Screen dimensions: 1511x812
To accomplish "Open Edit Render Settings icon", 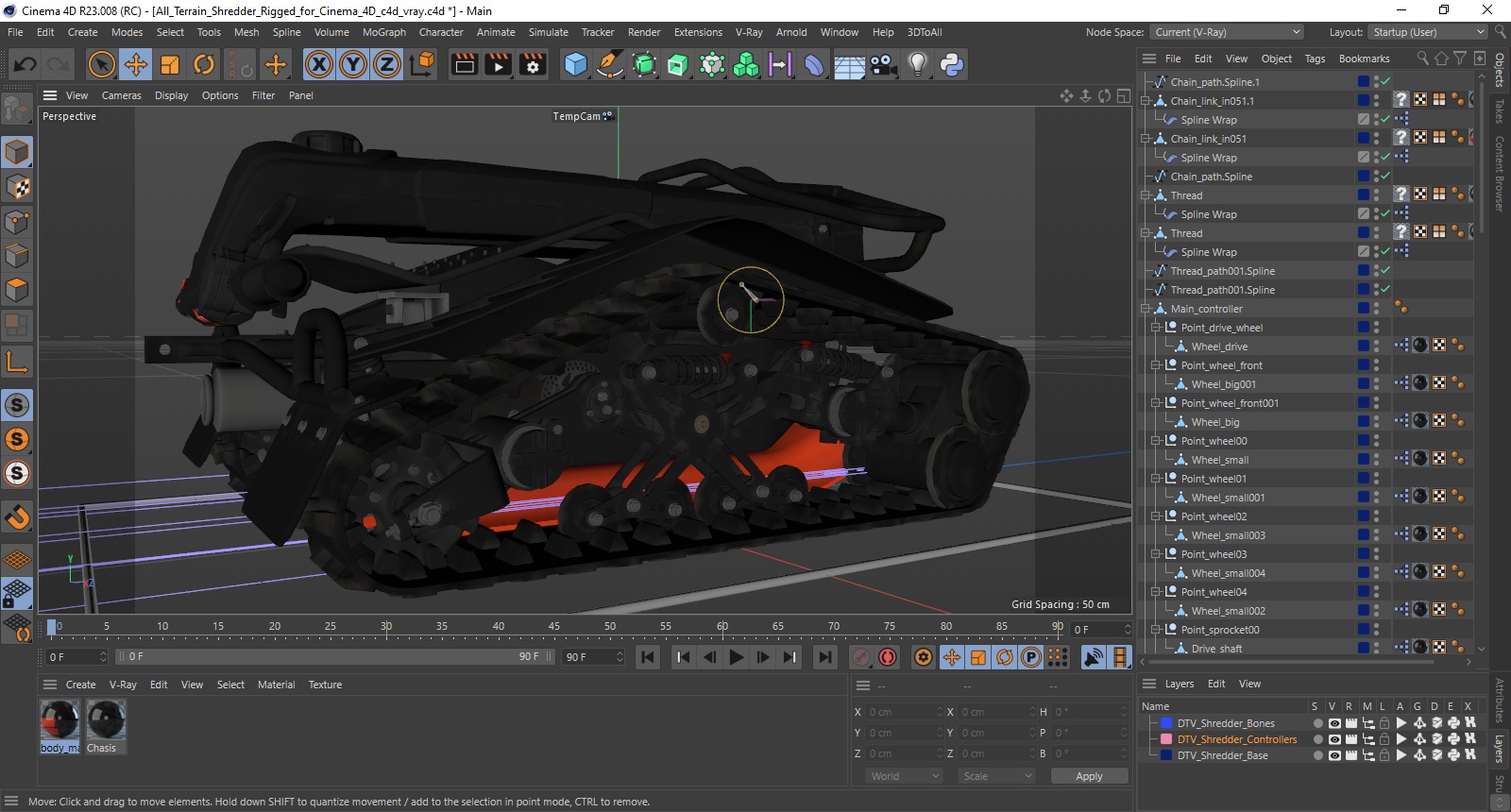I will click(534, 64).
